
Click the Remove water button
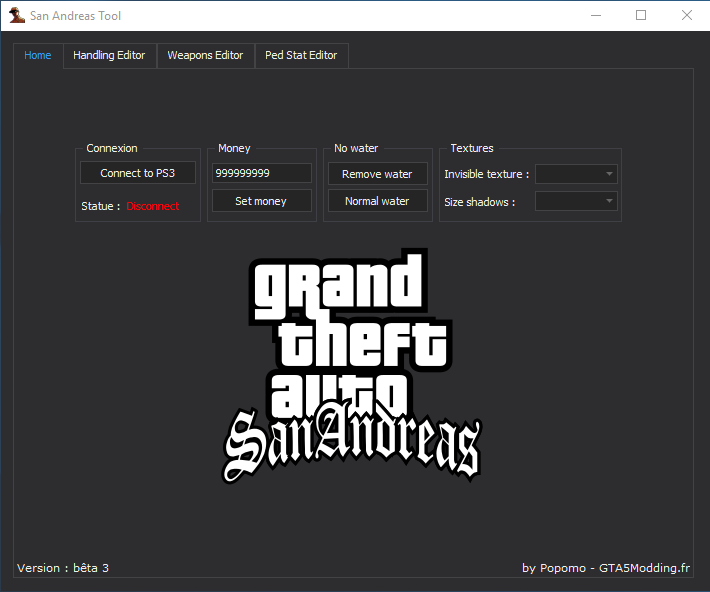click(377, 174)
